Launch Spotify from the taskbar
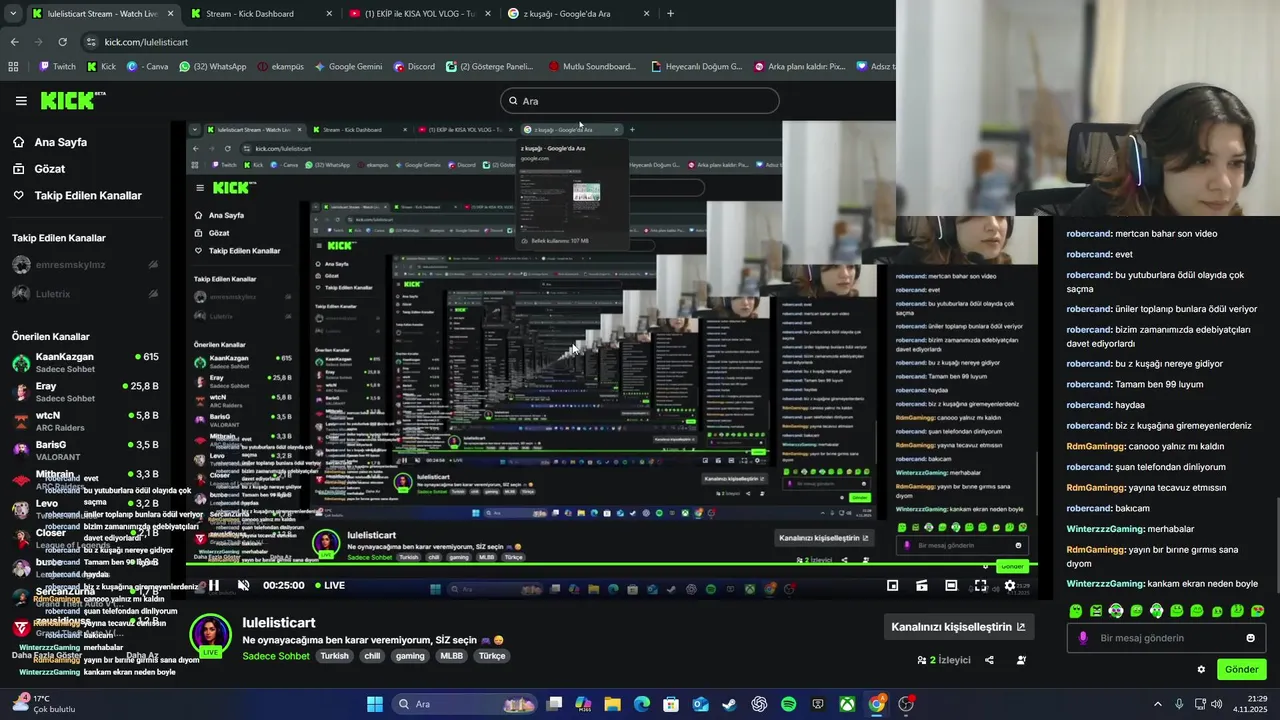The height and width of the screenshot is (720, 1280). point(788,704)
